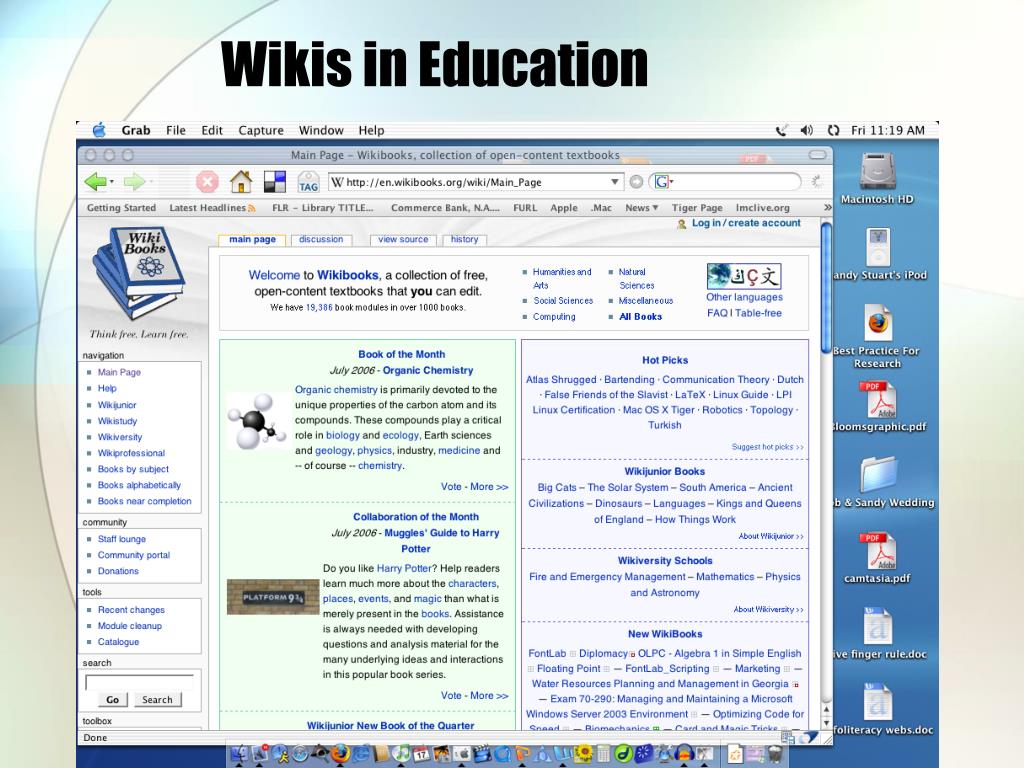
Task: Click the Firefox icon in the Dock
Action: click(x=340, y=754)
